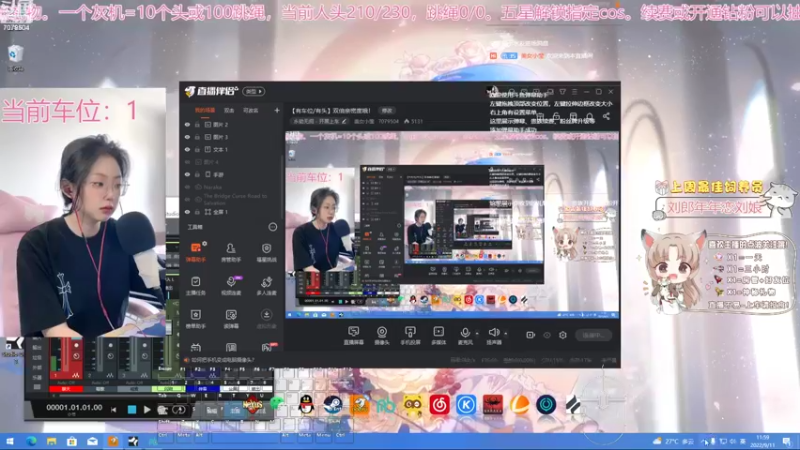Toggle preview visibility eye beside the settings gear
800x450 pixels.
[x=547, y=335]
